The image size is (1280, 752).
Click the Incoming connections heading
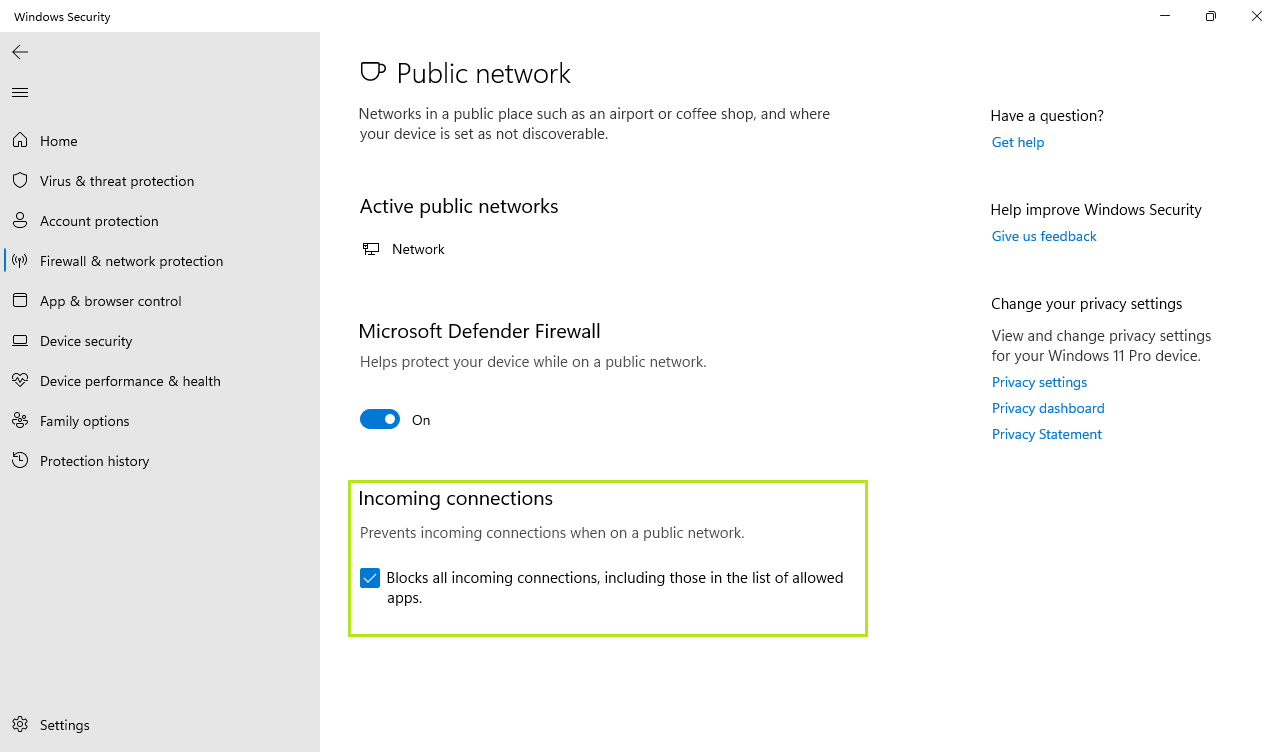(x=456, y=498)
